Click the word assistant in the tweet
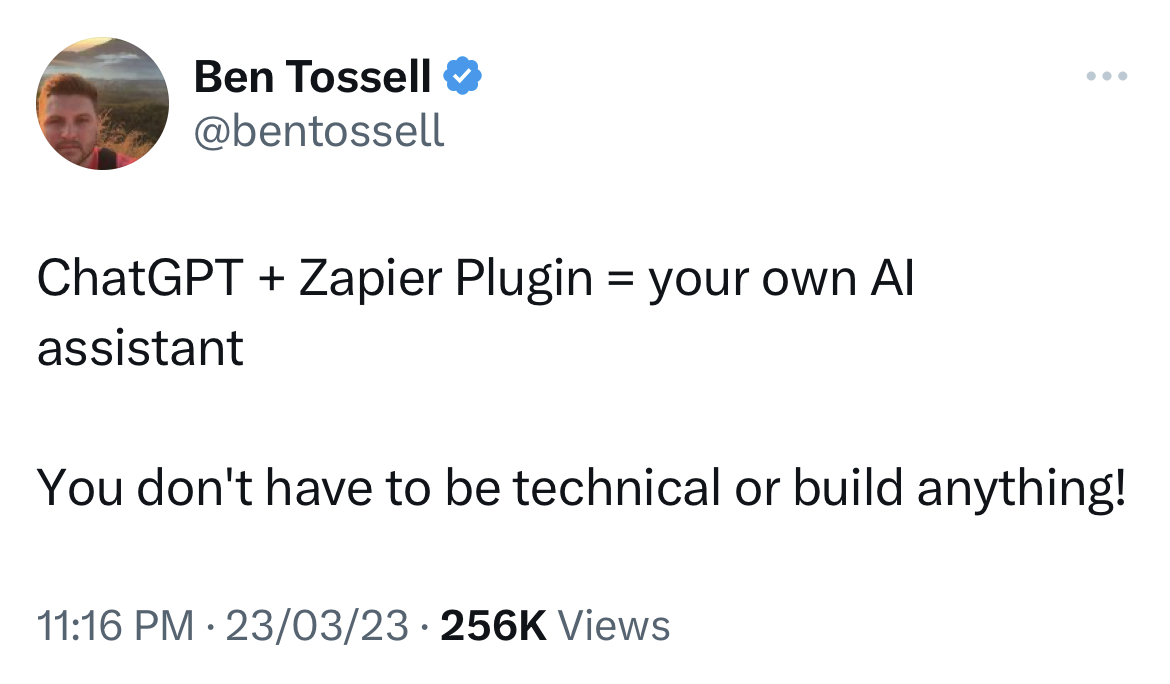This screenshot has height=684, width=1170. click(140, 348)
